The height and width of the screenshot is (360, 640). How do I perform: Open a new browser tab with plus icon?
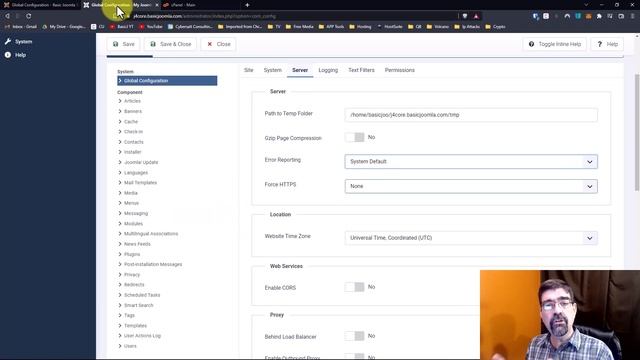tap(247, 5)
